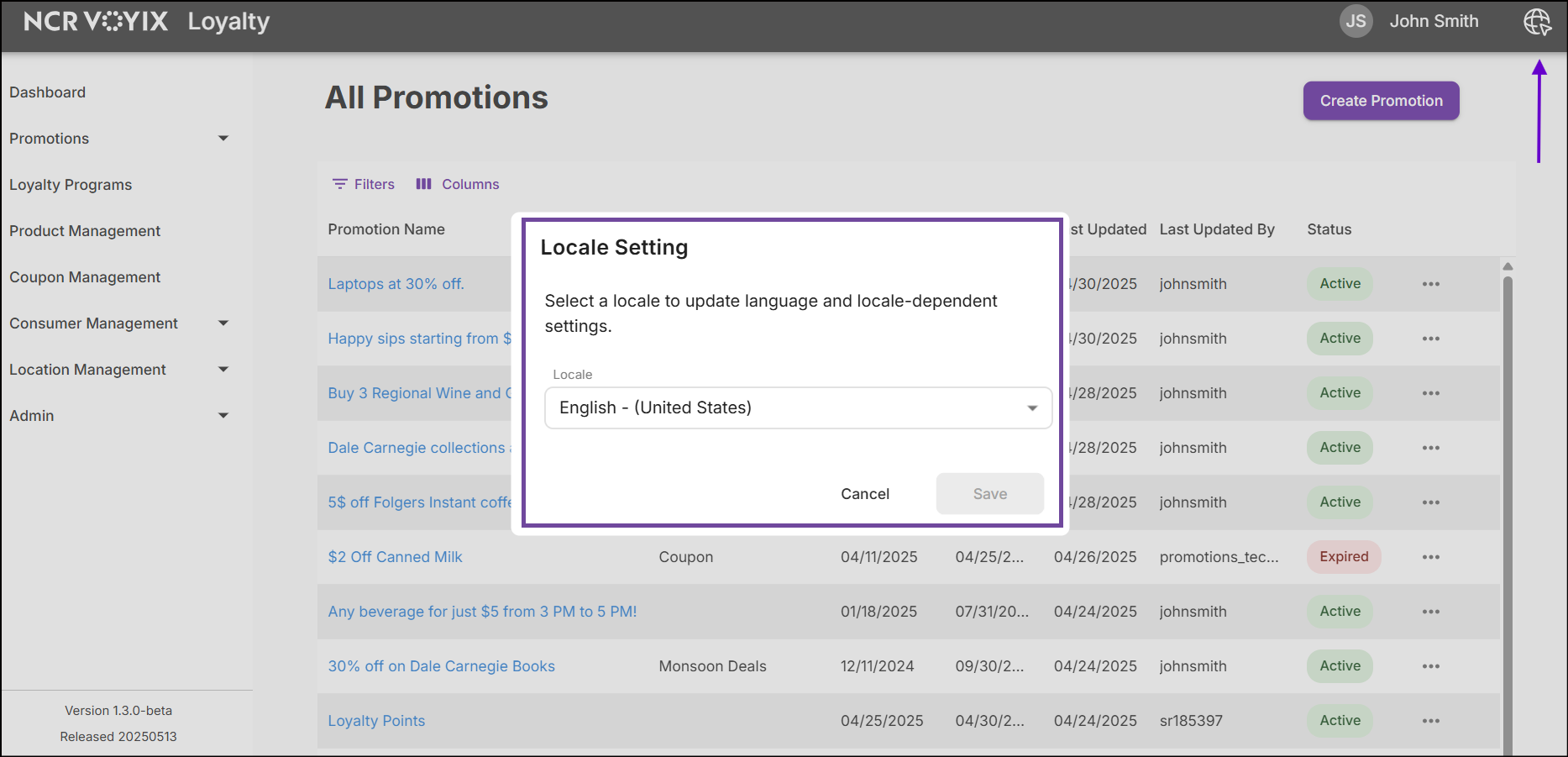This screenshot has height=757, width=1568.
Task: Open more actions for Loyalty Points row
Action: [1431, 721]
